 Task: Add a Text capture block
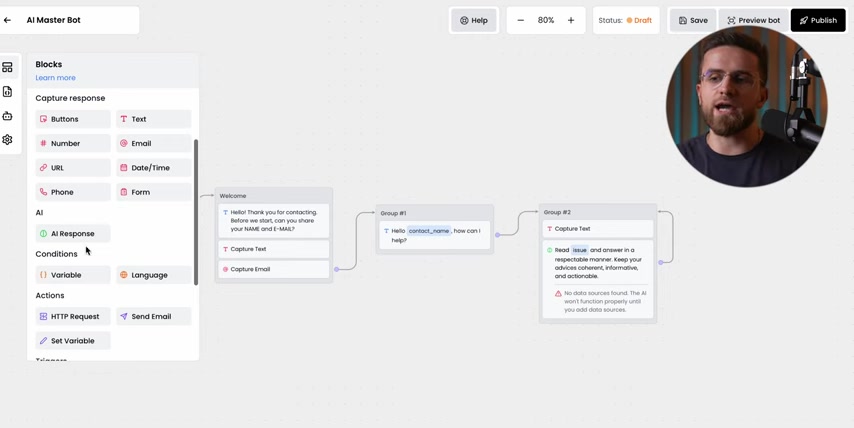tap(154, 119)
